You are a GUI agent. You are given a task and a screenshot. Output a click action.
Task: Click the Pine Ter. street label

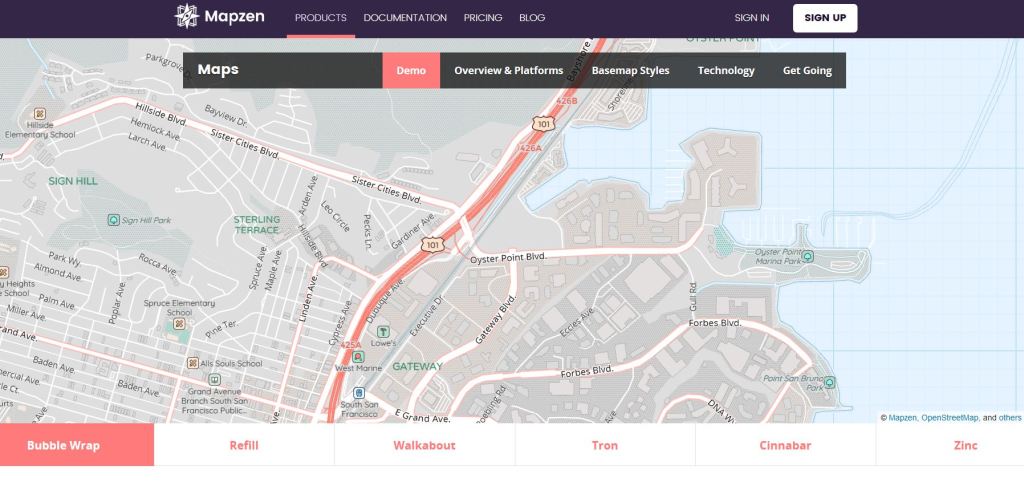pos(221,328)
